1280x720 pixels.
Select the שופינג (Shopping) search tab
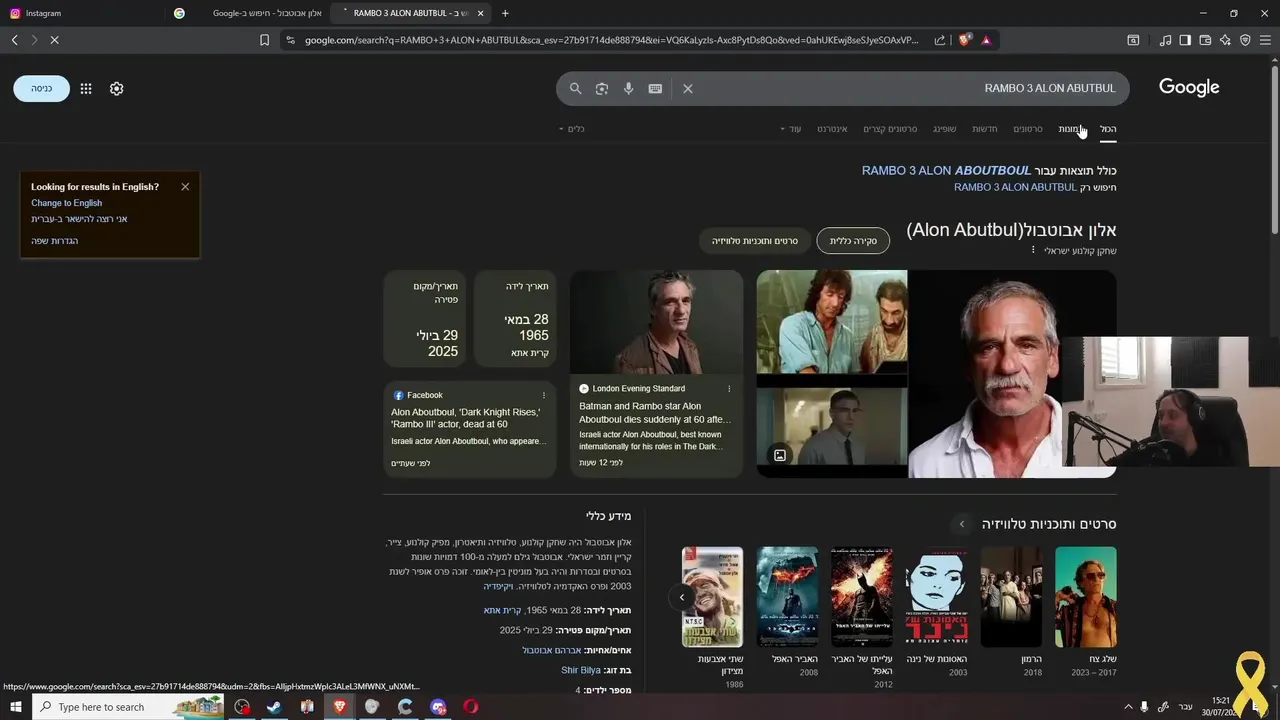[x=945, y=129]
